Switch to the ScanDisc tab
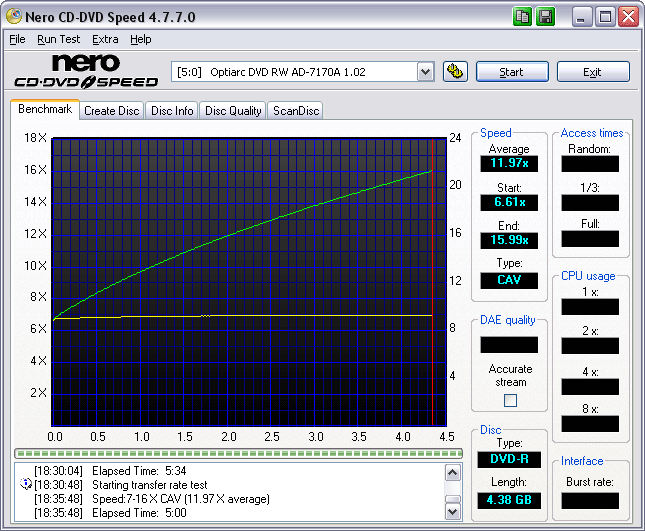This screenshot has height=531, width=645. coord(296,111)
